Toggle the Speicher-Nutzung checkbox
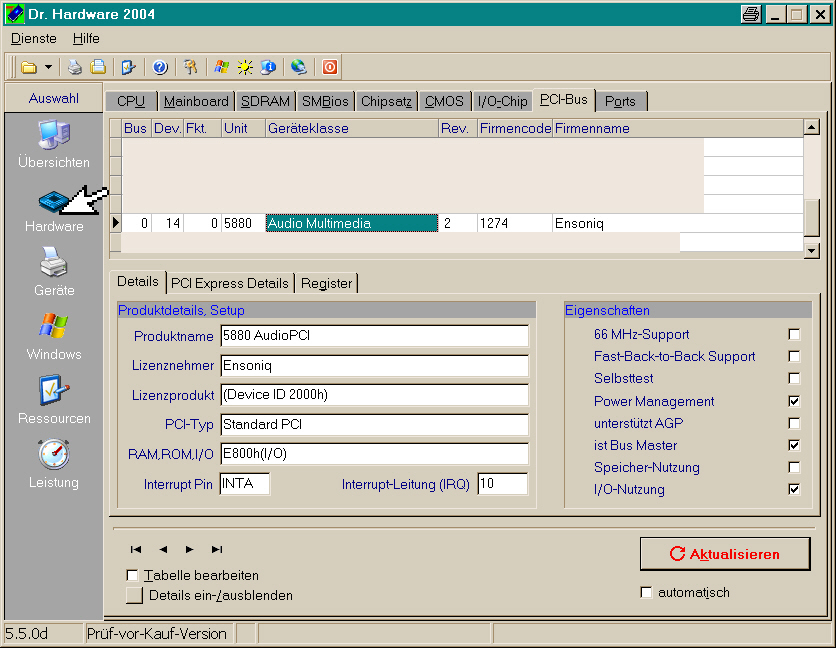The height and width of the screenshot is (648, 836). click(x=794, y=467)
